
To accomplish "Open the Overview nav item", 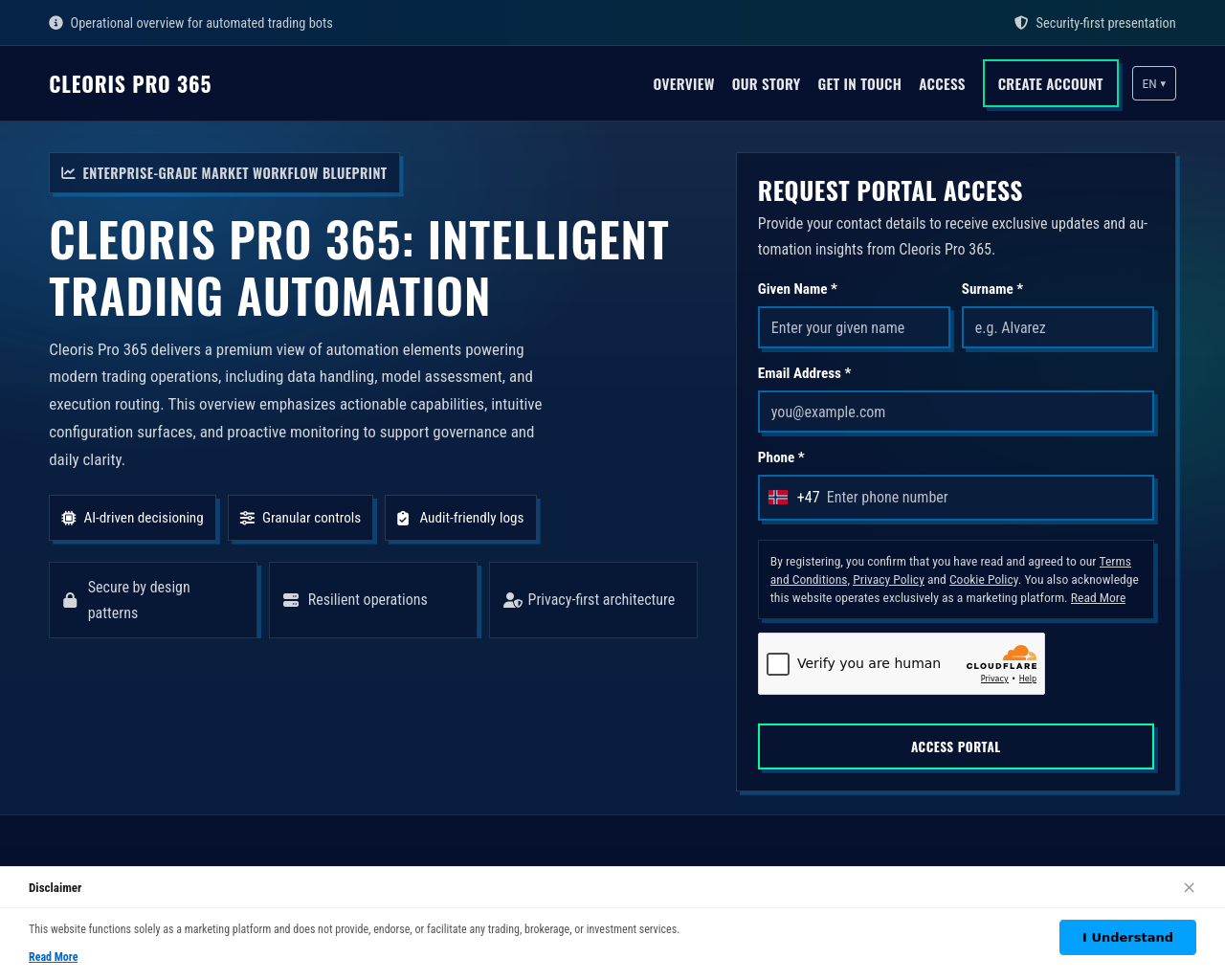I will click(683, 84).
